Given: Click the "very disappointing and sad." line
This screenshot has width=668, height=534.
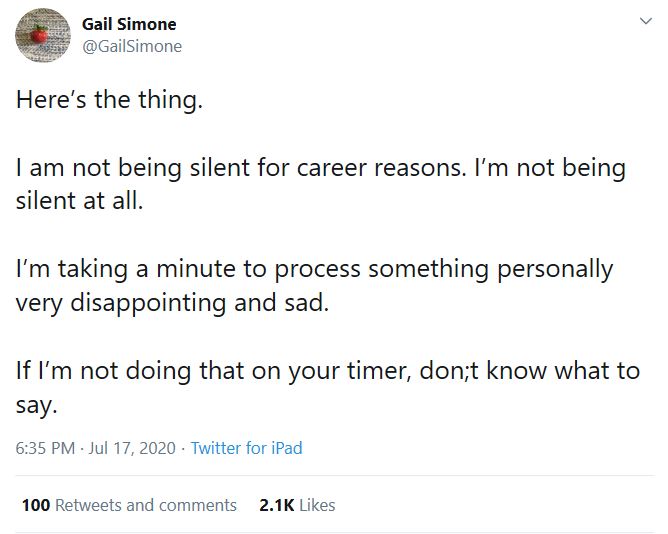Looking at the screenshot, I should (172, 302).
